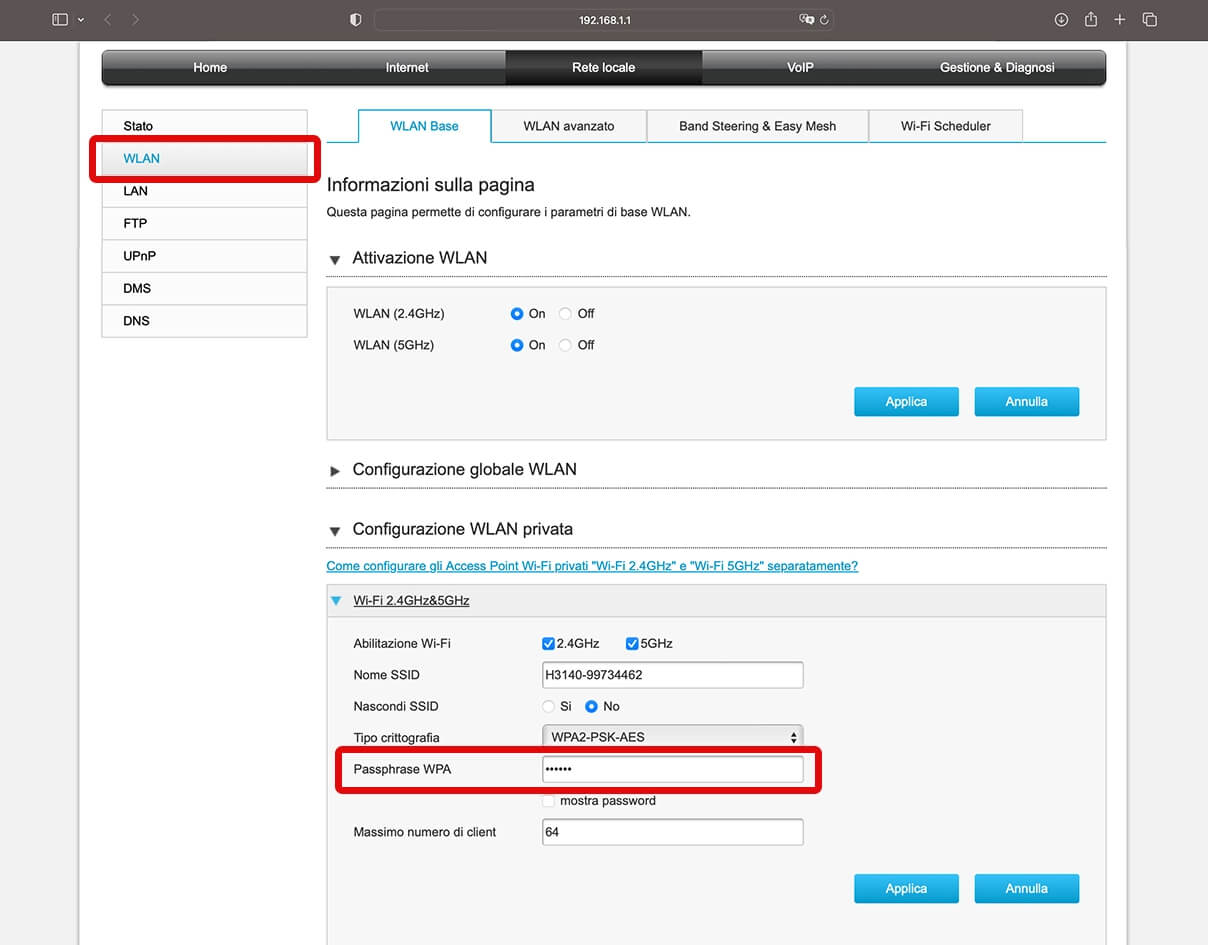Click the privacy shield icon
The height and width of the screenshot is (945, 1208).
(355, 20)
